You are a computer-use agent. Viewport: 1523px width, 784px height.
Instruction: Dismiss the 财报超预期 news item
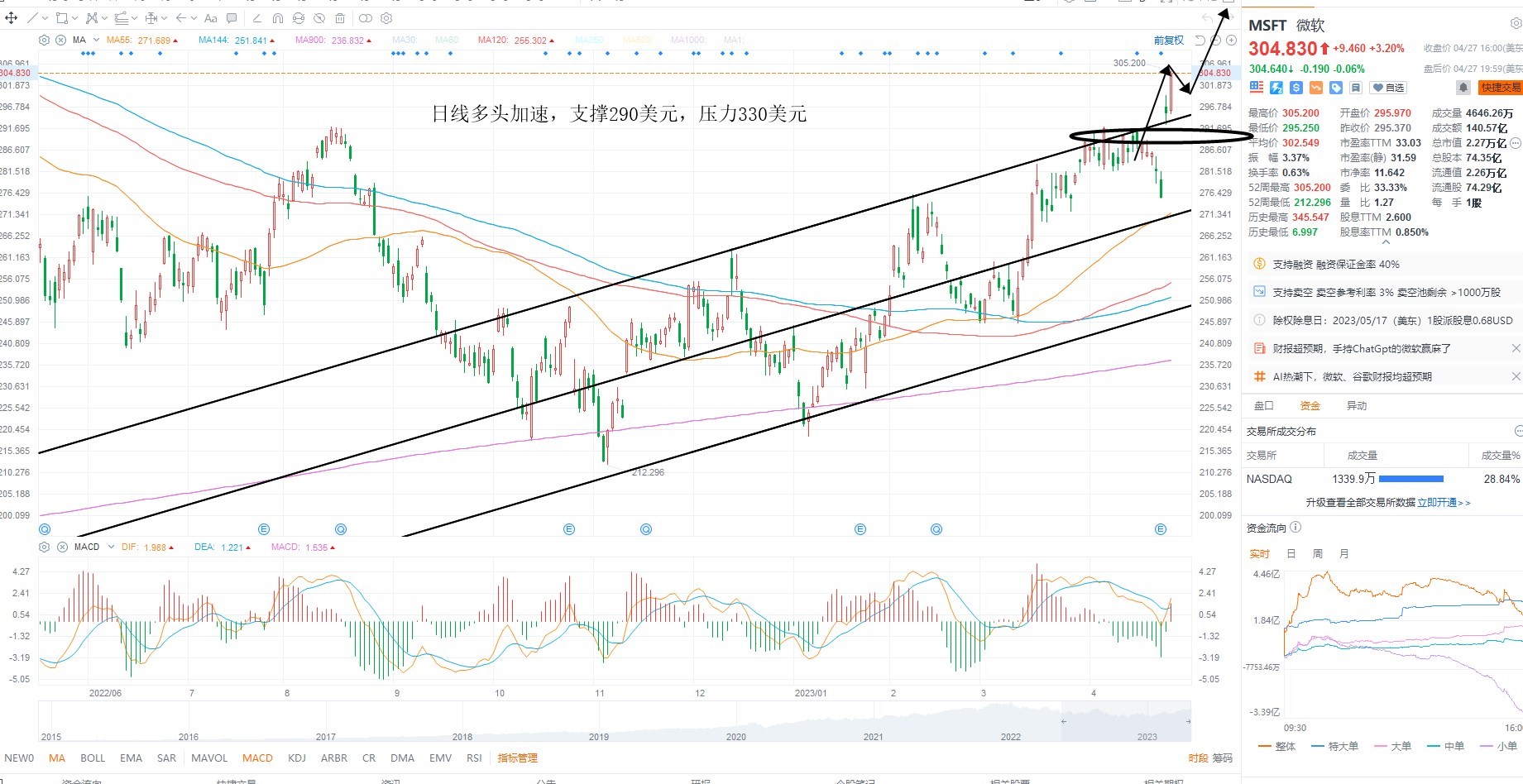1516,348
